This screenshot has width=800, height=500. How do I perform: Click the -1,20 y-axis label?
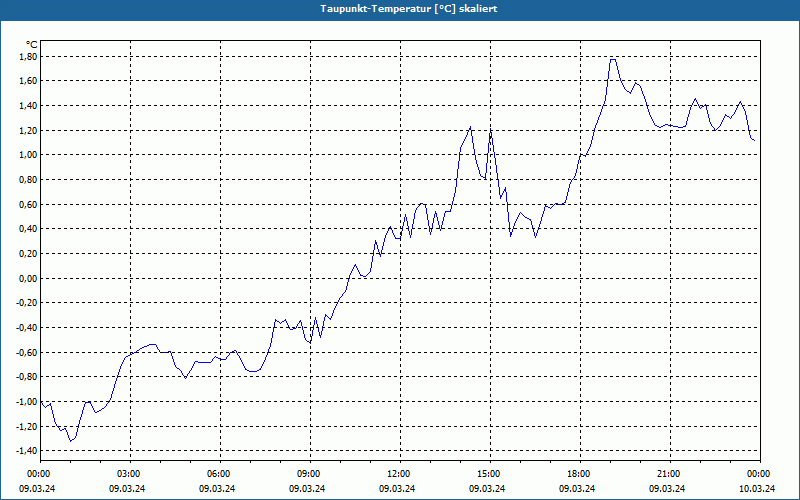(x=27, y=426)
